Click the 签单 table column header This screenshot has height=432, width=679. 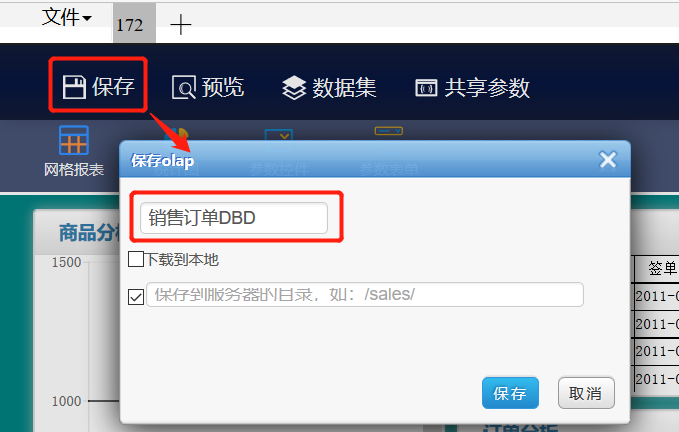[x=662, y=269]
